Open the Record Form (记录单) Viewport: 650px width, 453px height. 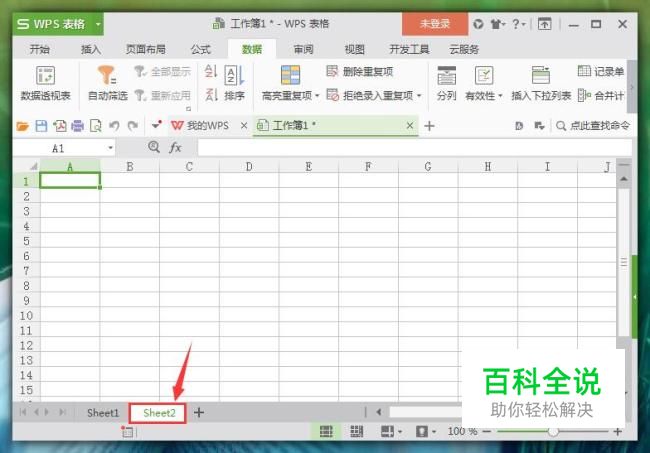click(601, 71)
